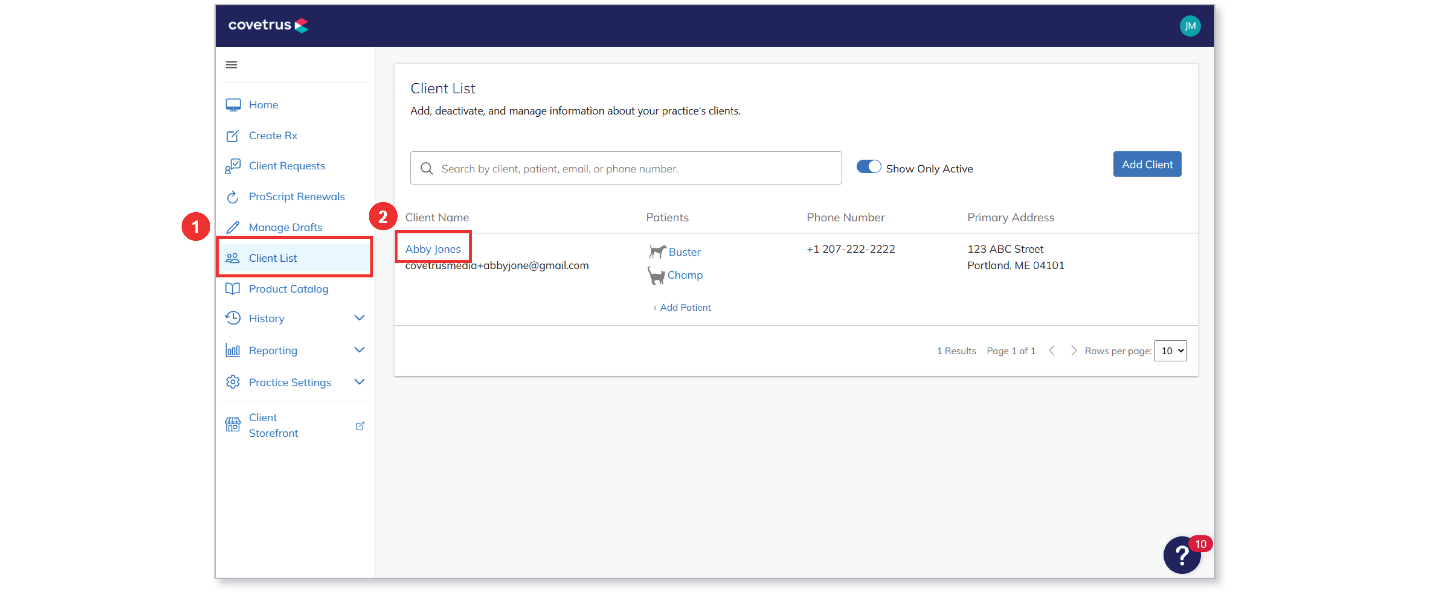Image resolution: width=1430 pixels, height=593 pixels.
Task: Click the Add Client button
Action: pyautogui.click(x=1147, y=164)
